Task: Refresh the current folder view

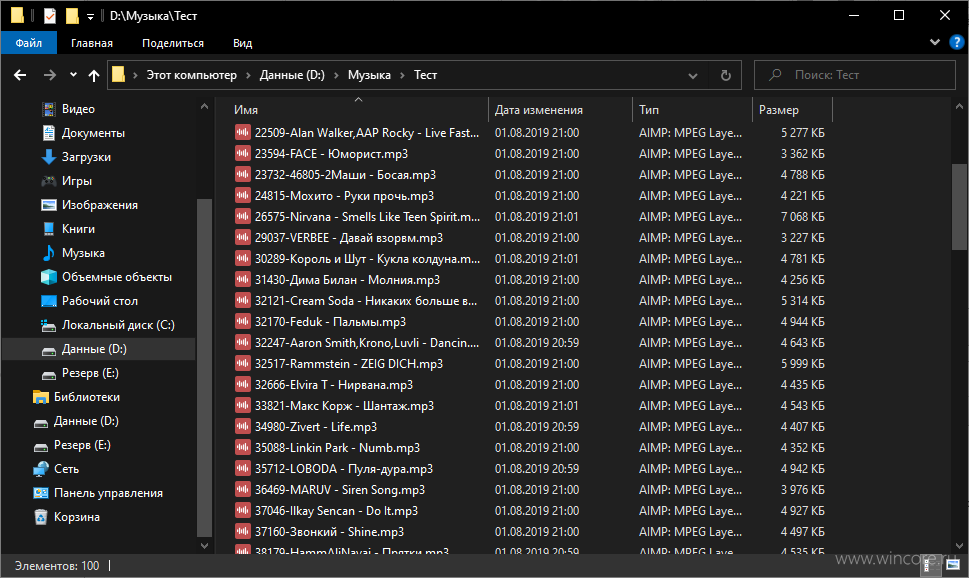Action: (x=726, y=75)
